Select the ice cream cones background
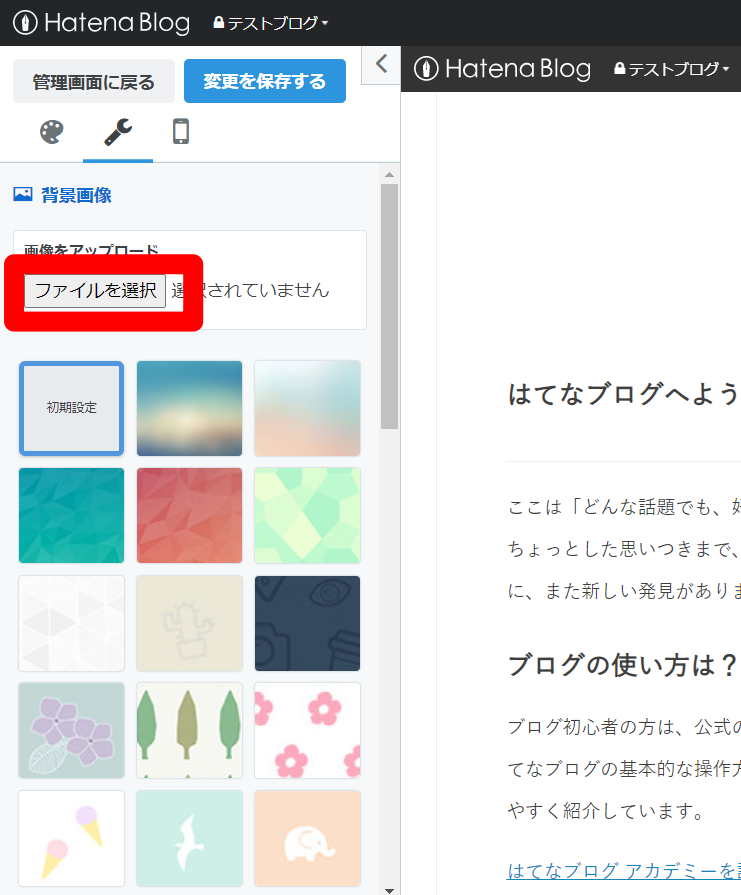This screenshot has height=895, width=741. tap(71, 838)
